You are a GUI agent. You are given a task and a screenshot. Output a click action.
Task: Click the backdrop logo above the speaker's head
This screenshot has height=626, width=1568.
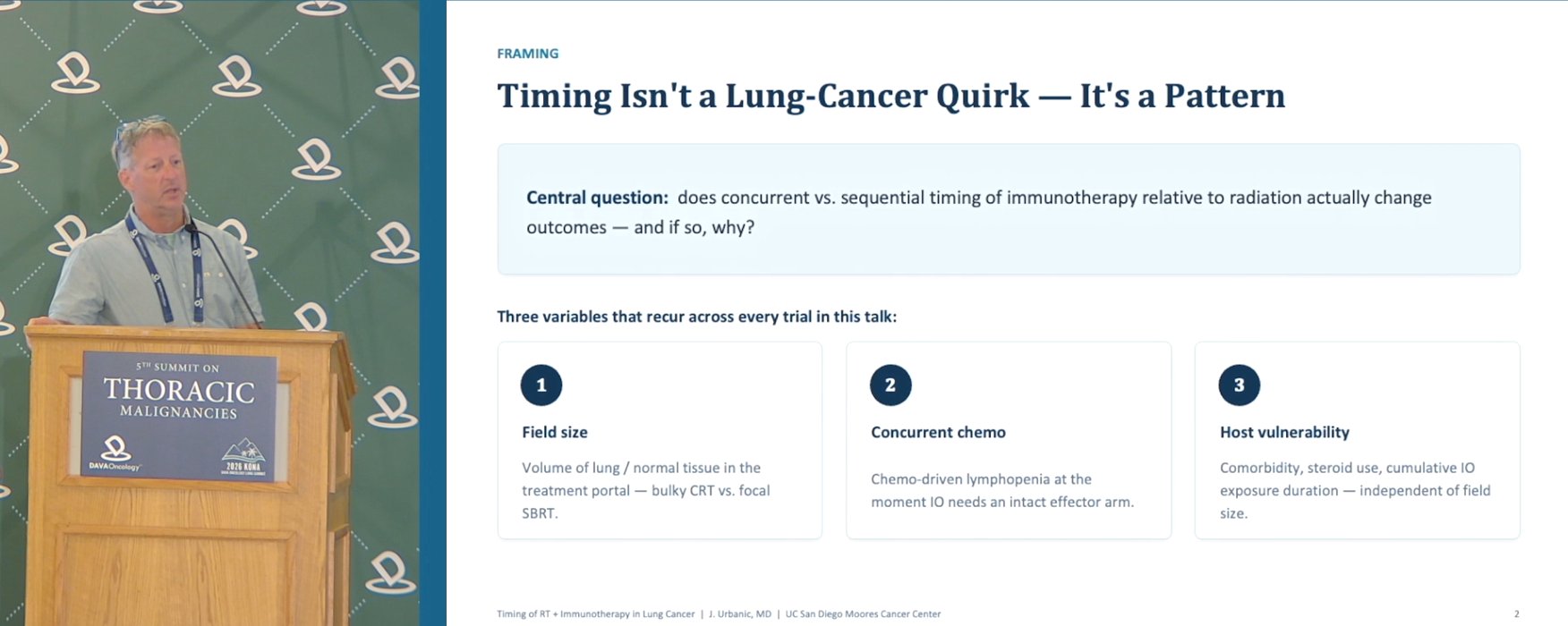[158, 6]
